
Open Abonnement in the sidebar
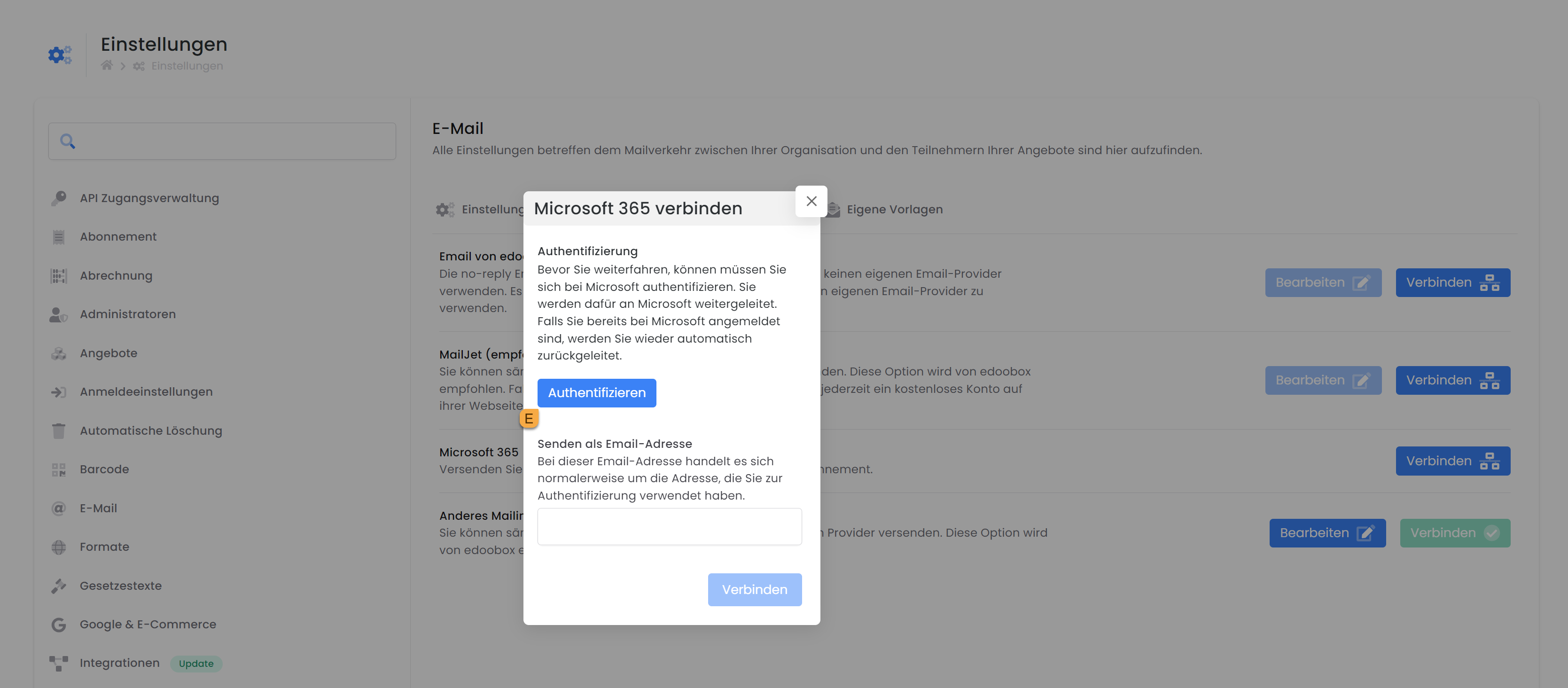pyautogui.click(x=118, y=237)
